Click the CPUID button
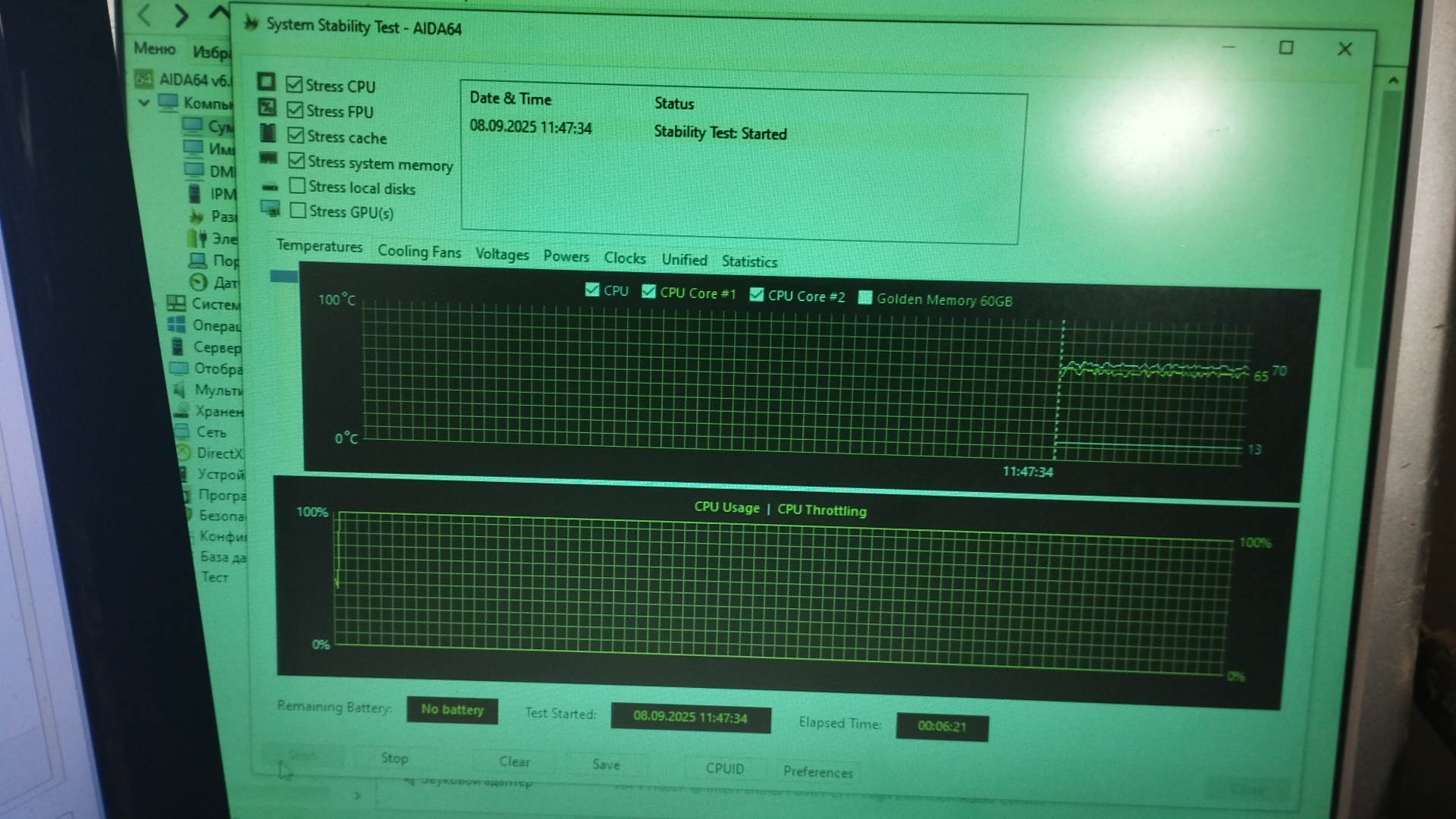 coord(724,768)
